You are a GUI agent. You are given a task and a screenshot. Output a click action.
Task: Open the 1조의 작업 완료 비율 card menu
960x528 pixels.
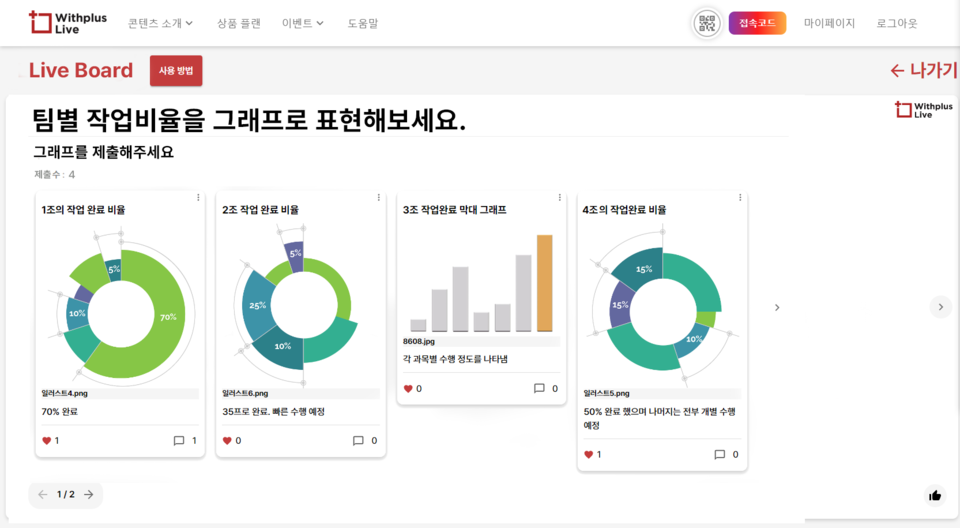click(x=198, y=197)
